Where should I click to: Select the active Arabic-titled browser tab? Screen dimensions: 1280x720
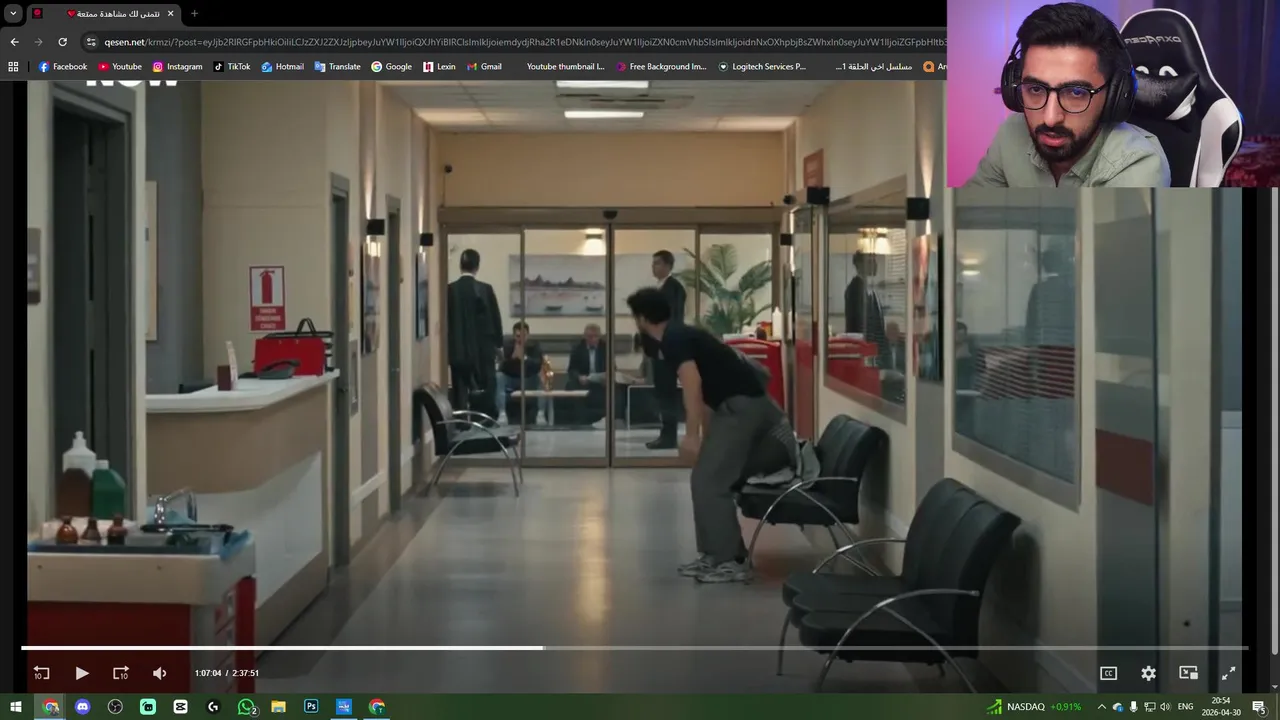(x=104, y=13)
